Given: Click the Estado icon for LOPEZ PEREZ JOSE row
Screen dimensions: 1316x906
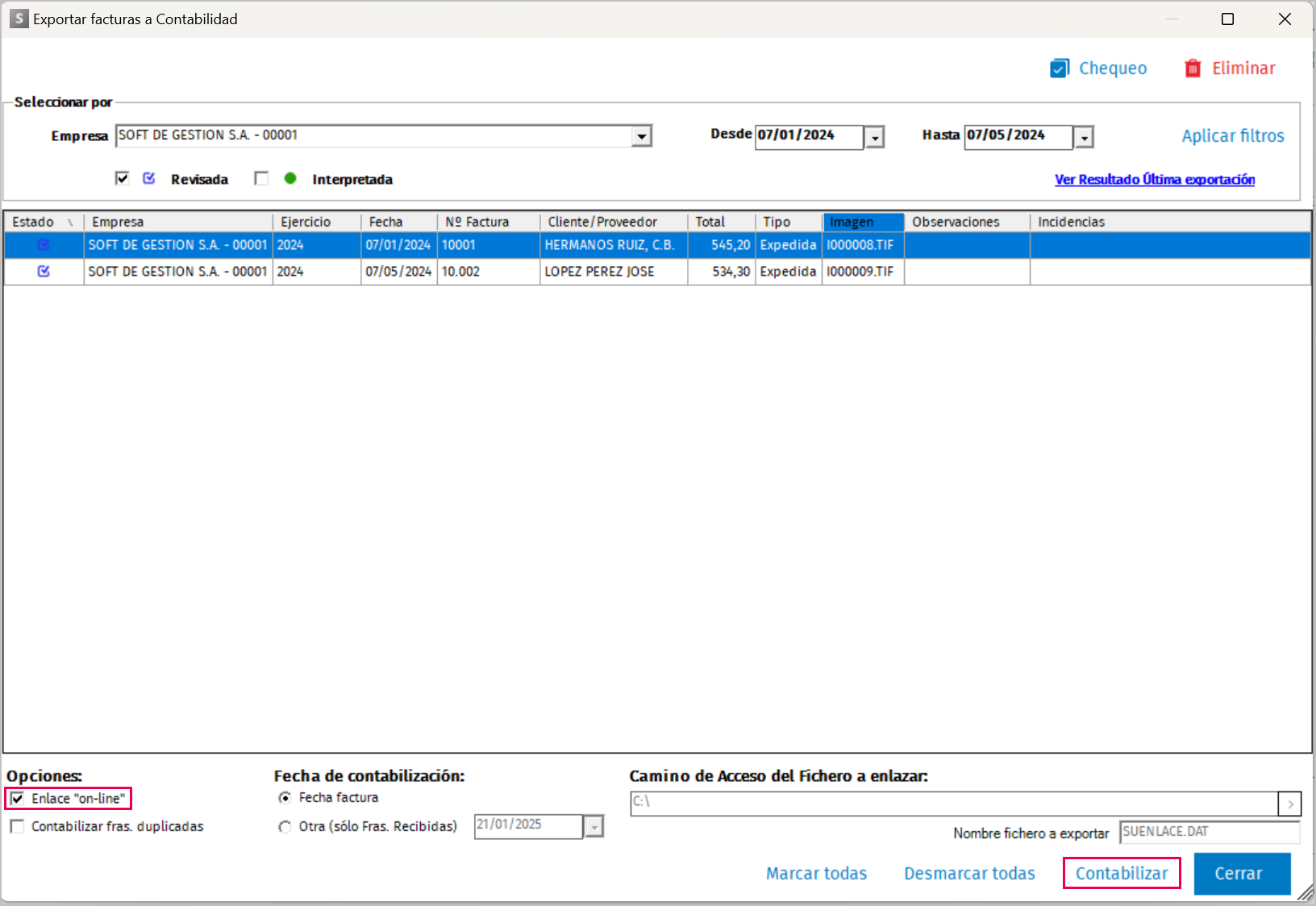Looking at the screenshot, I should click(44, 272).
